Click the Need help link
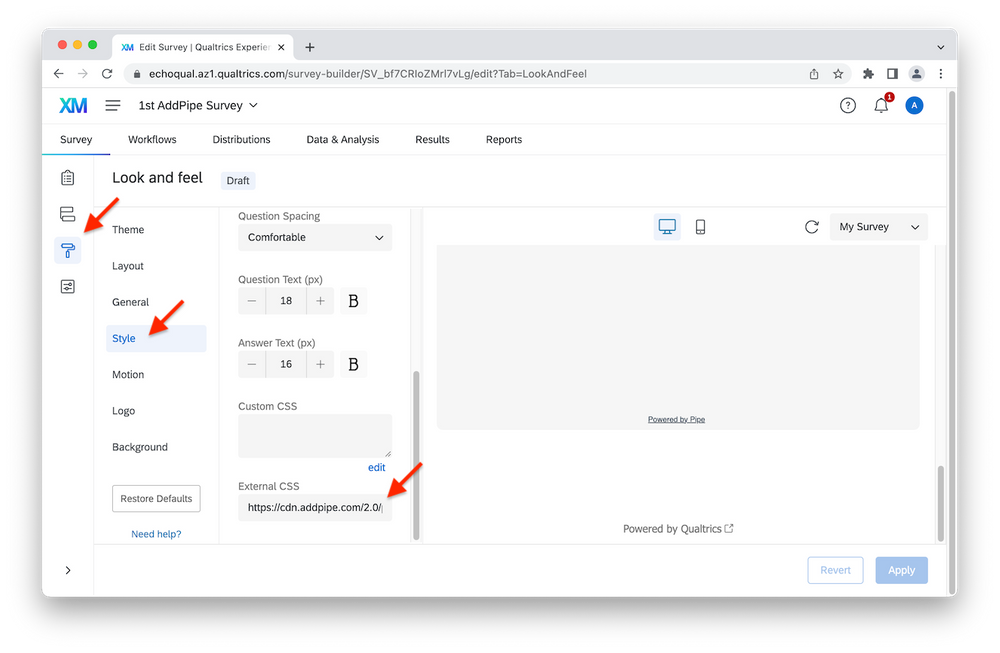The height and width of the screenshot is (653, 1000). pyautogui.click(x=156, y=534)
